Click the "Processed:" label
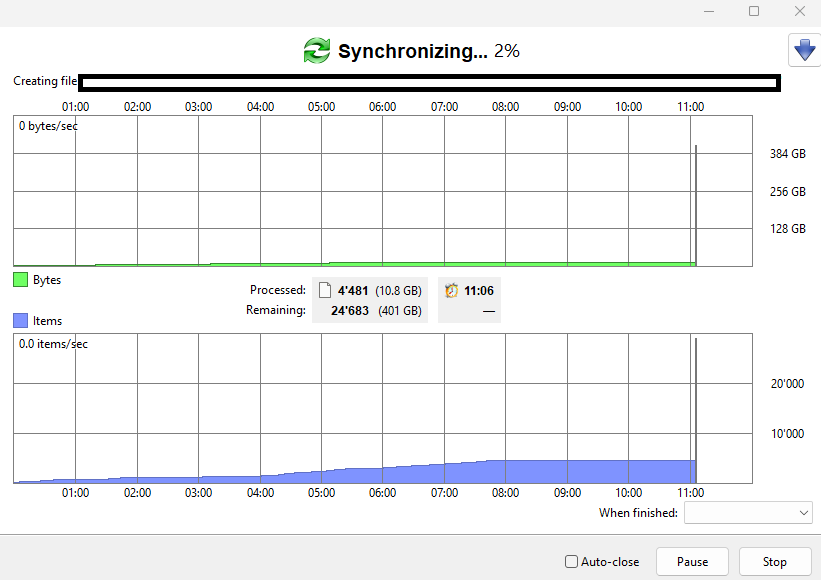Viewport: 821px width, 580px height. (278, 290)
